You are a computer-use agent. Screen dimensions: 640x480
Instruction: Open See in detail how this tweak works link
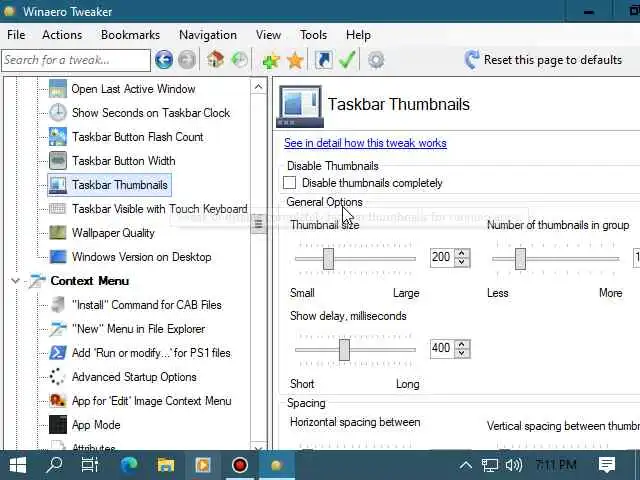tap(365, 143)
